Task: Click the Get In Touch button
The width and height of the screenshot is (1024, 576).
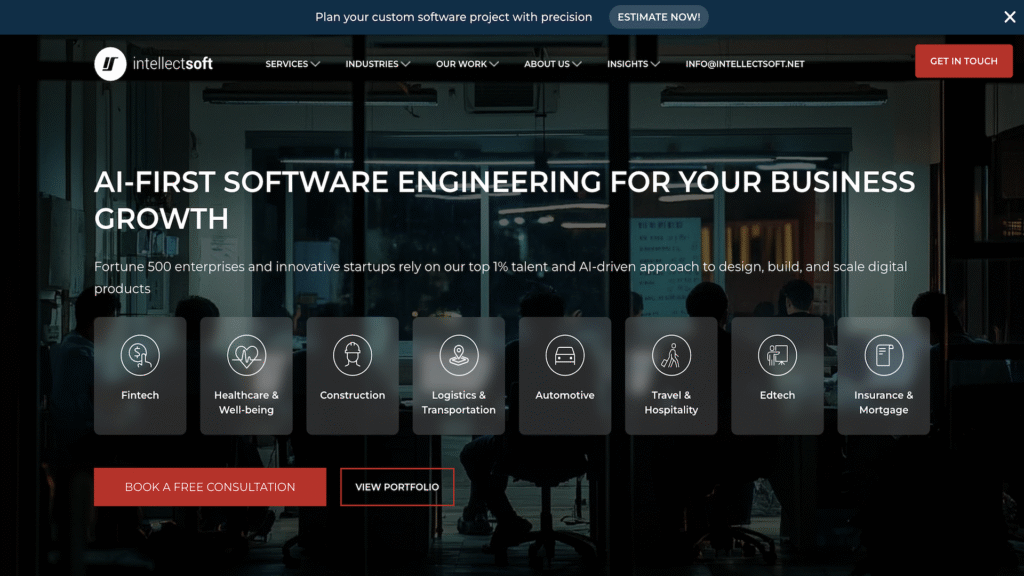Action: [963, 61]
